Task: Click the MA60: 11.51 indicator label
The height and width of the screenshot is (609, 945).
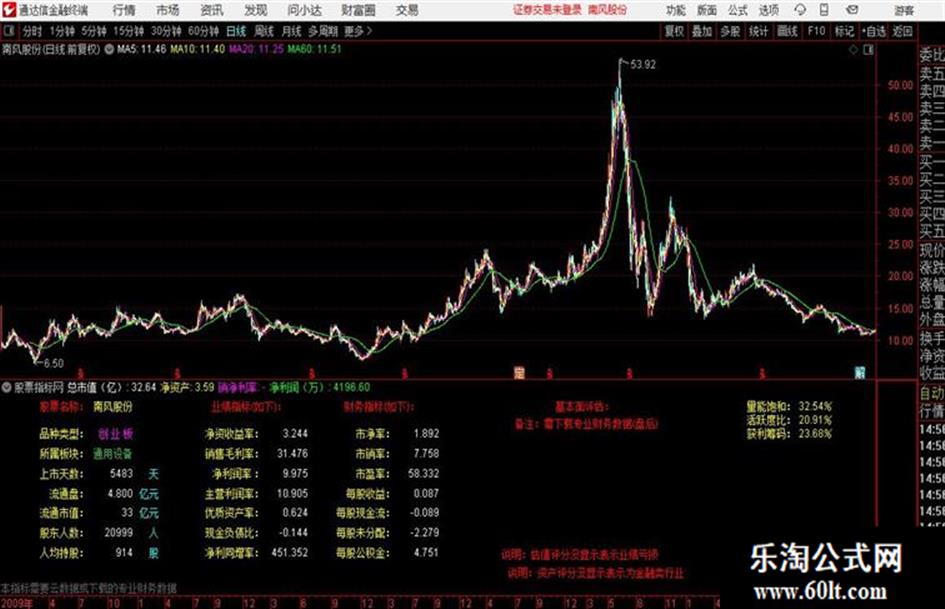Action: click(315, 49)
